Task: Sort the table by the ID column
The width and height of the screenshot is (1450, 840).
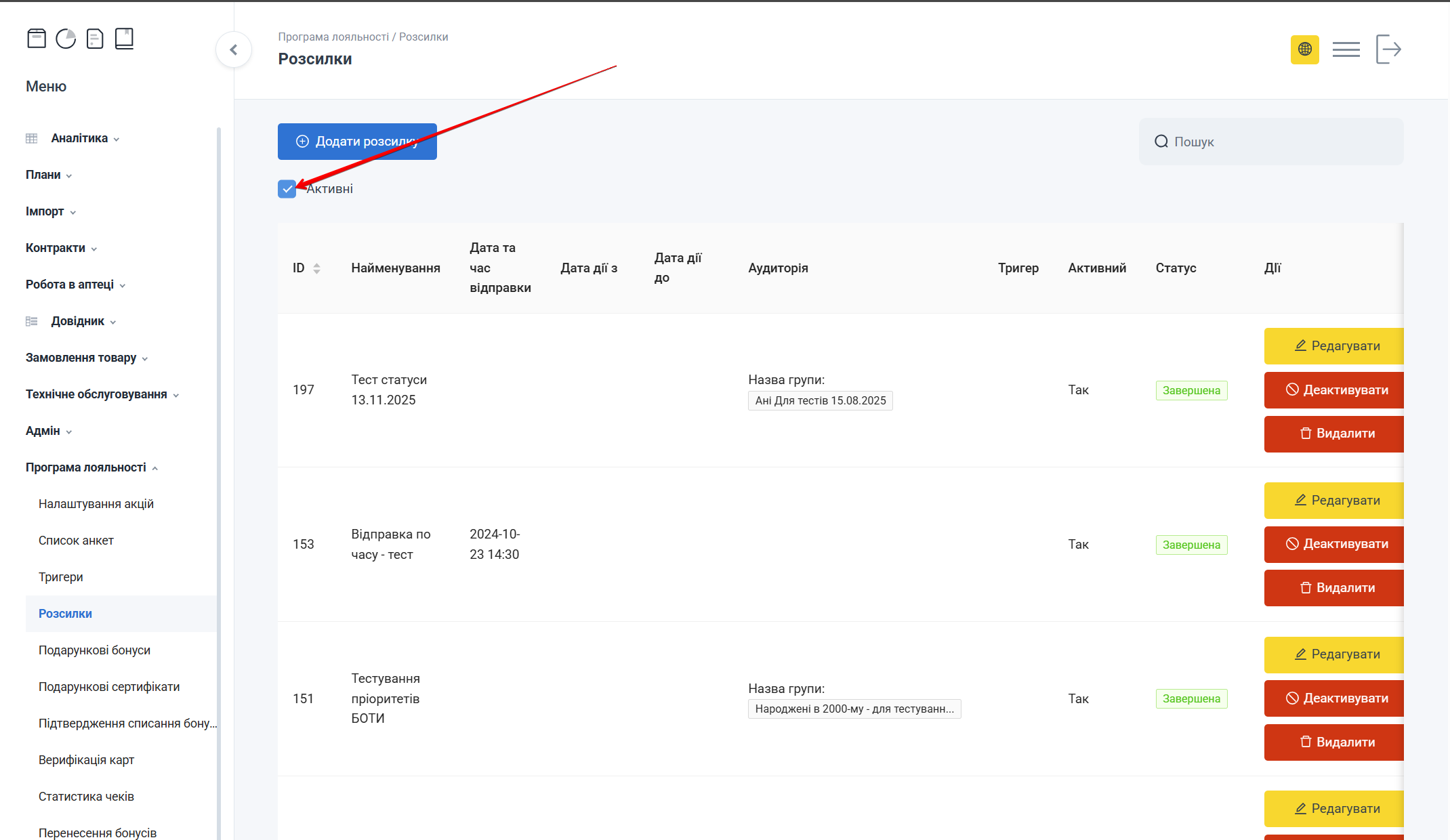Action: 316,268
